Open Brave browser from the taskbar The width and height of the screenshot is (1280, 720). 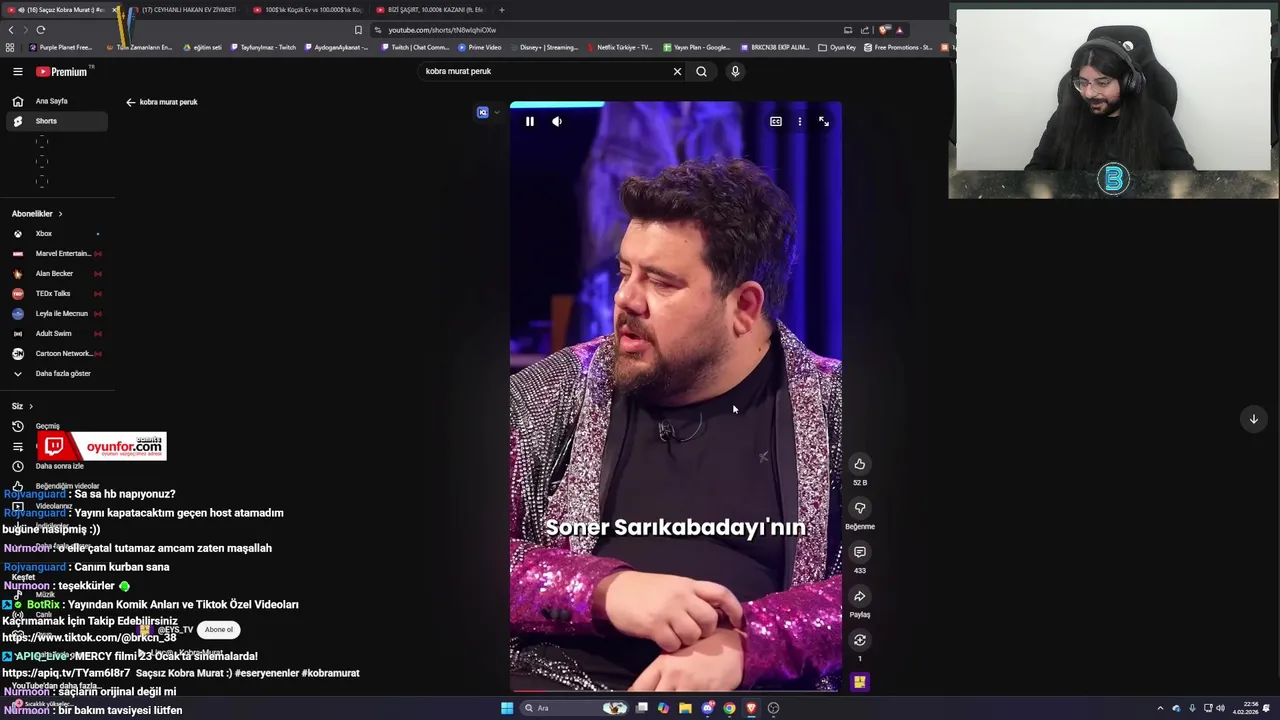pyautogui.click(x=751, y=708)
